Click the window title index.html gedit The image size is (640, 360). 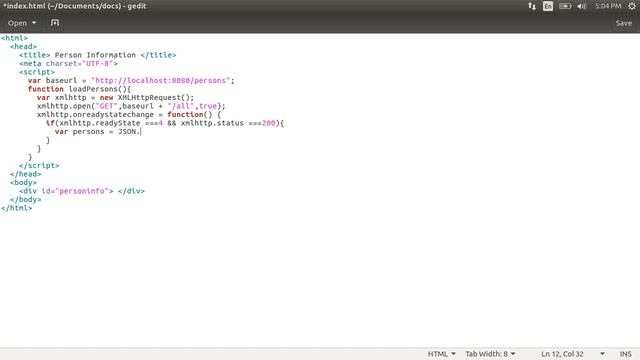[75, 6]
